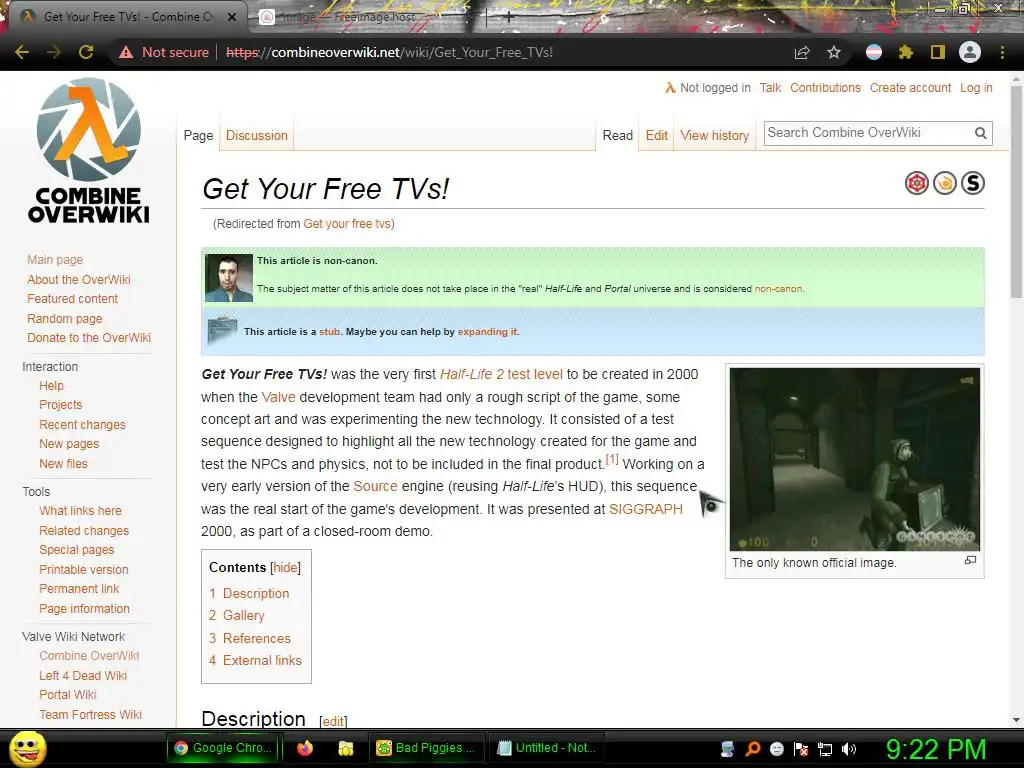Screen dimensions: 1024x768
Task: Click the network tray icon
Action: [x=825, y=749]
